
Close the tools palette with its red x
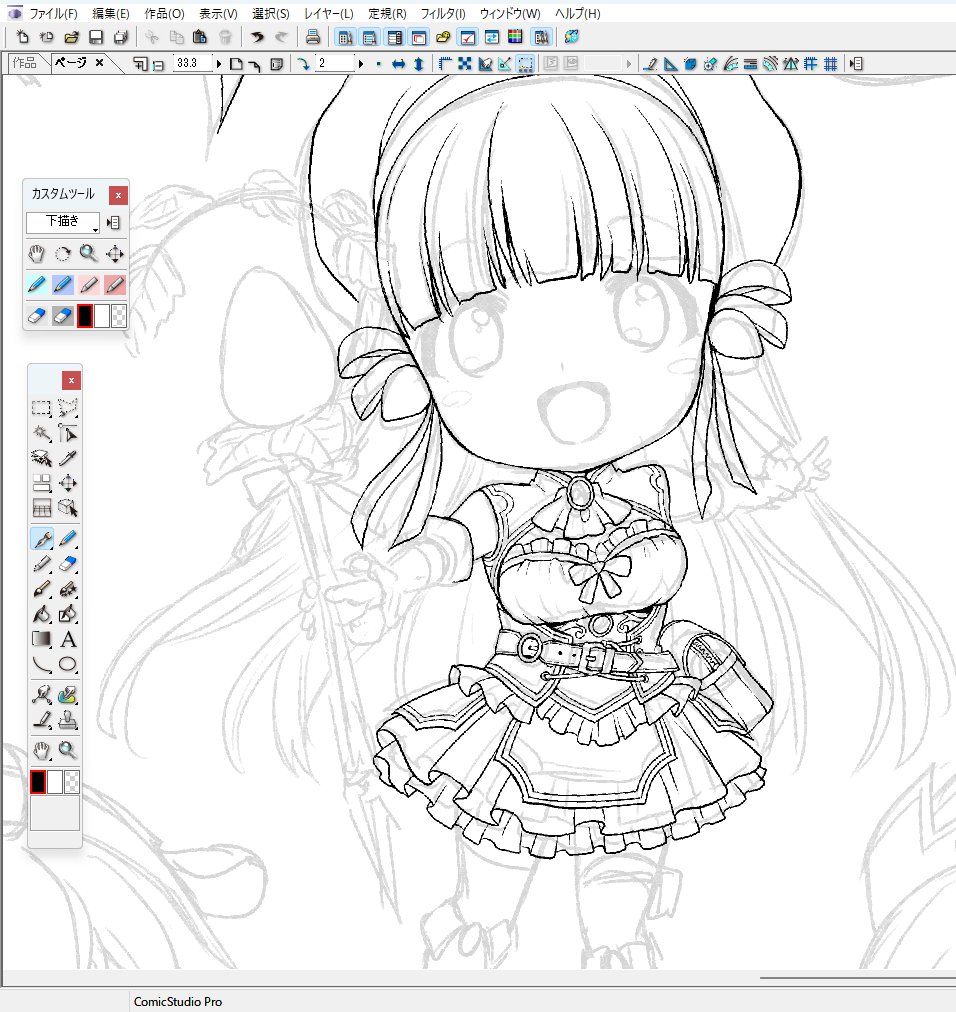(71, 381)
